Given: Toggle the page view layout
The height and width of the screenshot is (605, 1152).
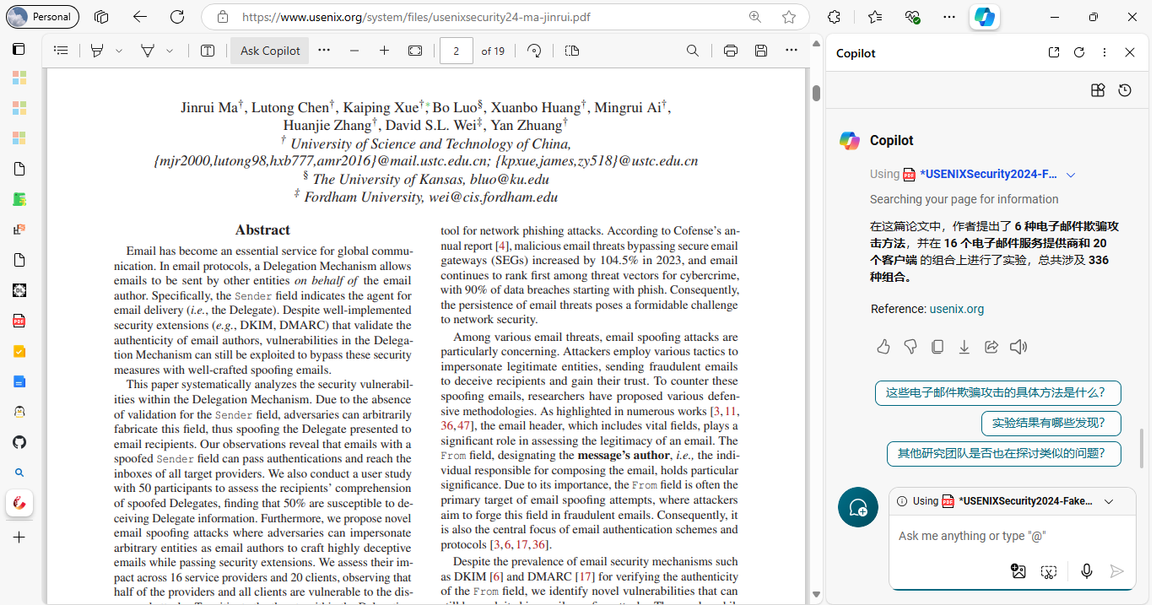Looking at the screenshot, I should point(572,51).
